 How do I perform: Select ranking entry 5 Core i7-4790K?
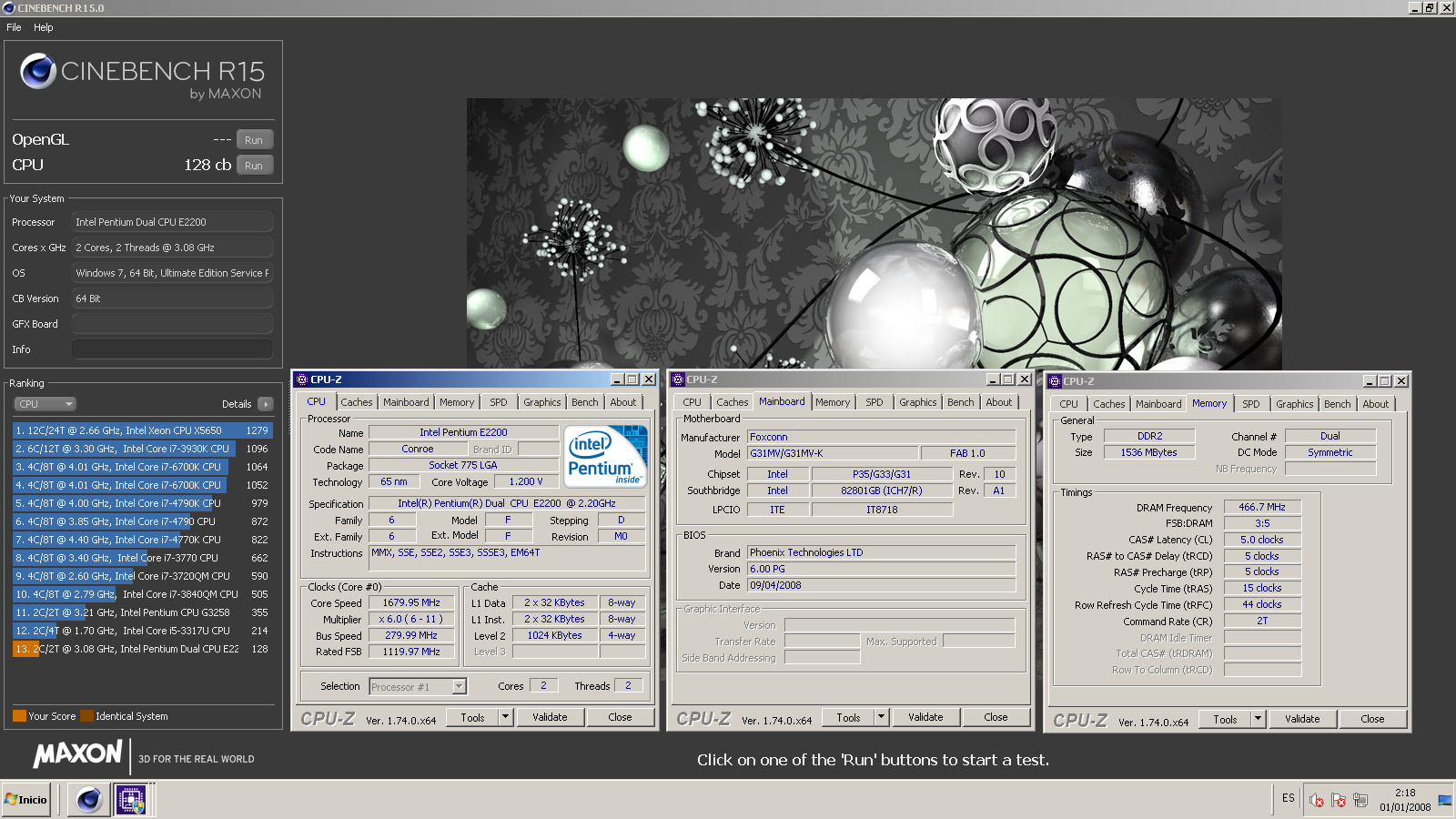tap(142, 503)
